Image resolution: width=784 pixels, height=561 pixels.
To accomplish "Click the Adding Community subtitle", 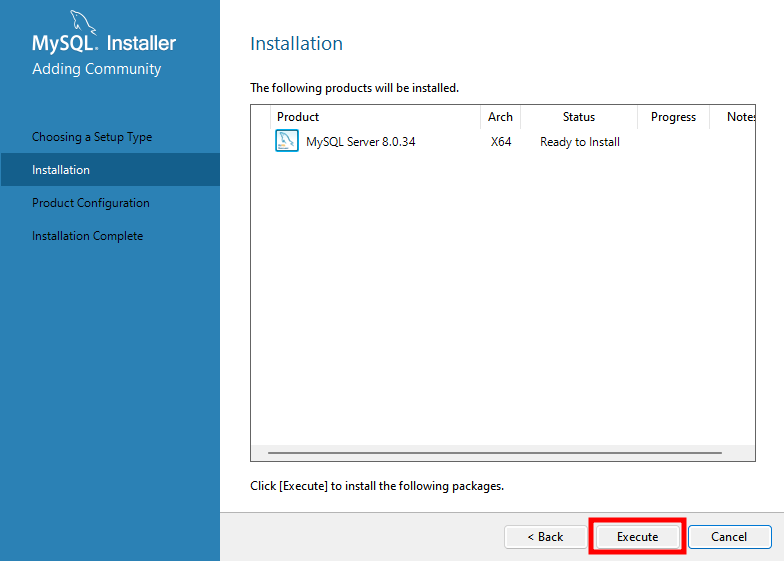I will [x=96, y=68].
